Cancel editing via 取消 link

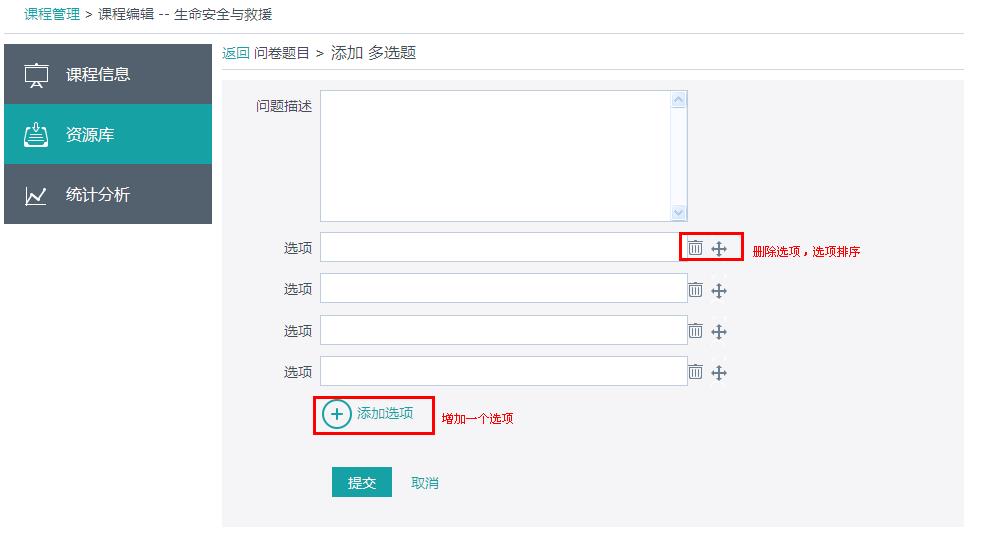[x=425, y=483]
